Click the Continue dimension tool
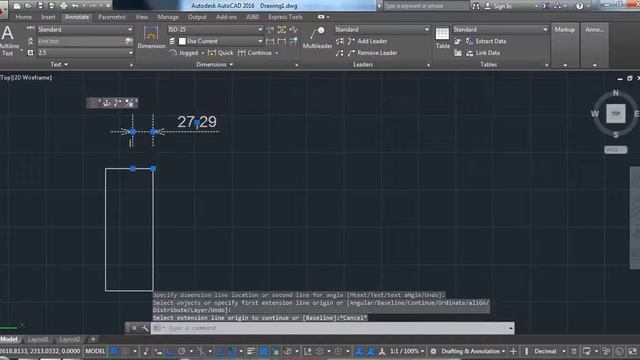640x360 pixels. 255,53
